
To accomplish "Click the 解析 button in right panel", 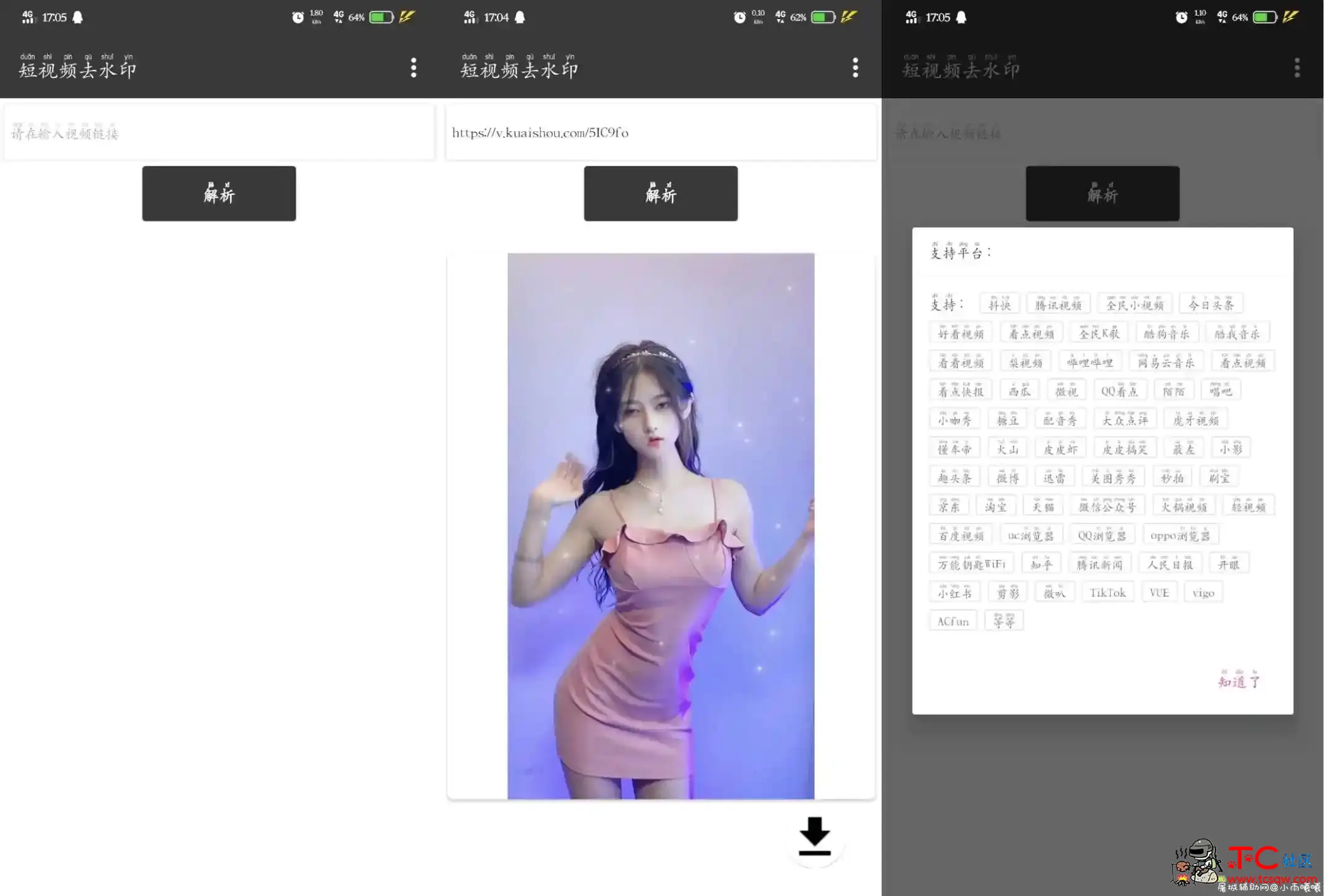I will click(1103, 193).
